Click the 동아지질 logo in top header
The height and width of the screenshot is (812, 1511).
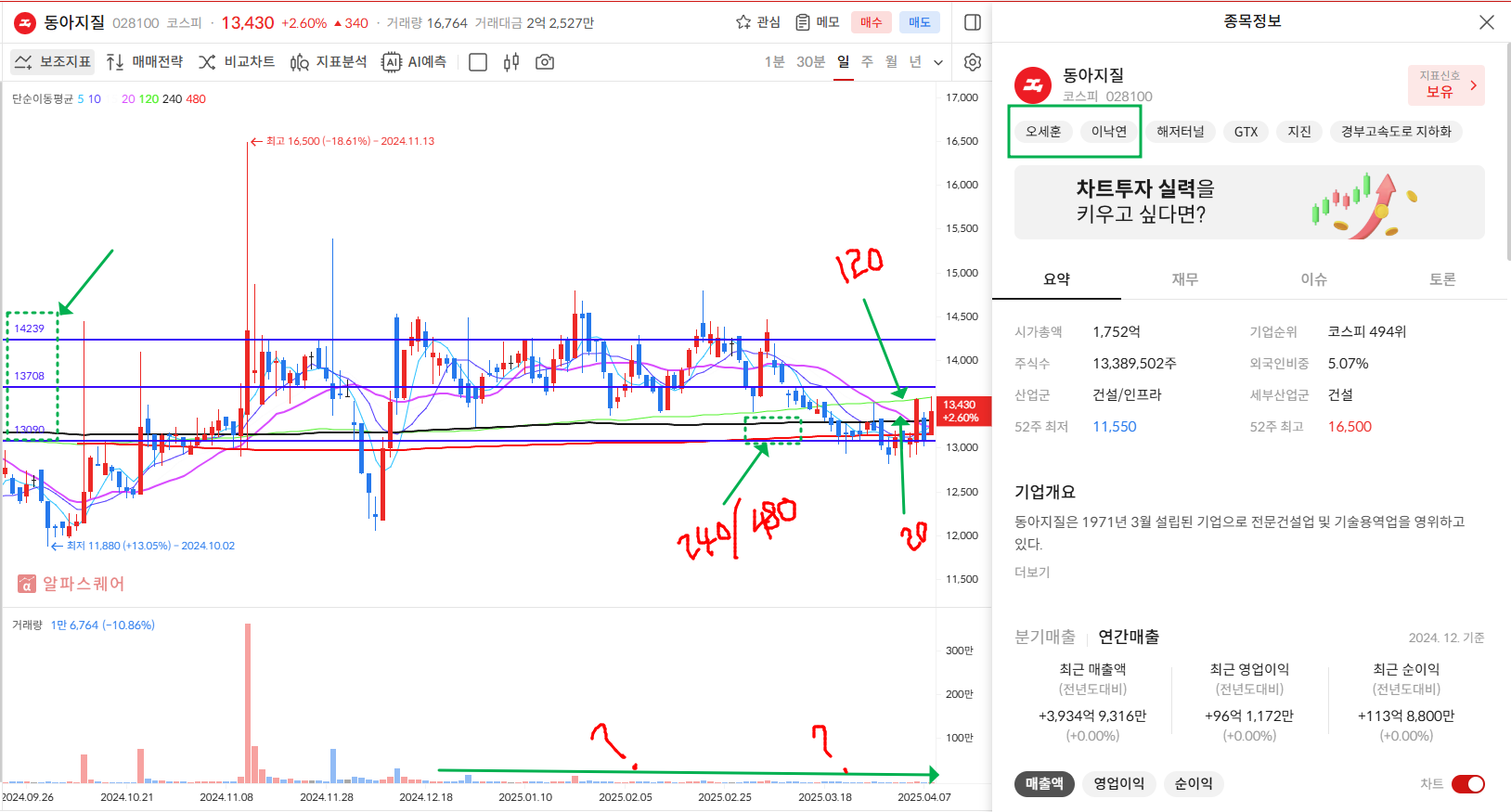pyautogui.click(x=25, y=22)
